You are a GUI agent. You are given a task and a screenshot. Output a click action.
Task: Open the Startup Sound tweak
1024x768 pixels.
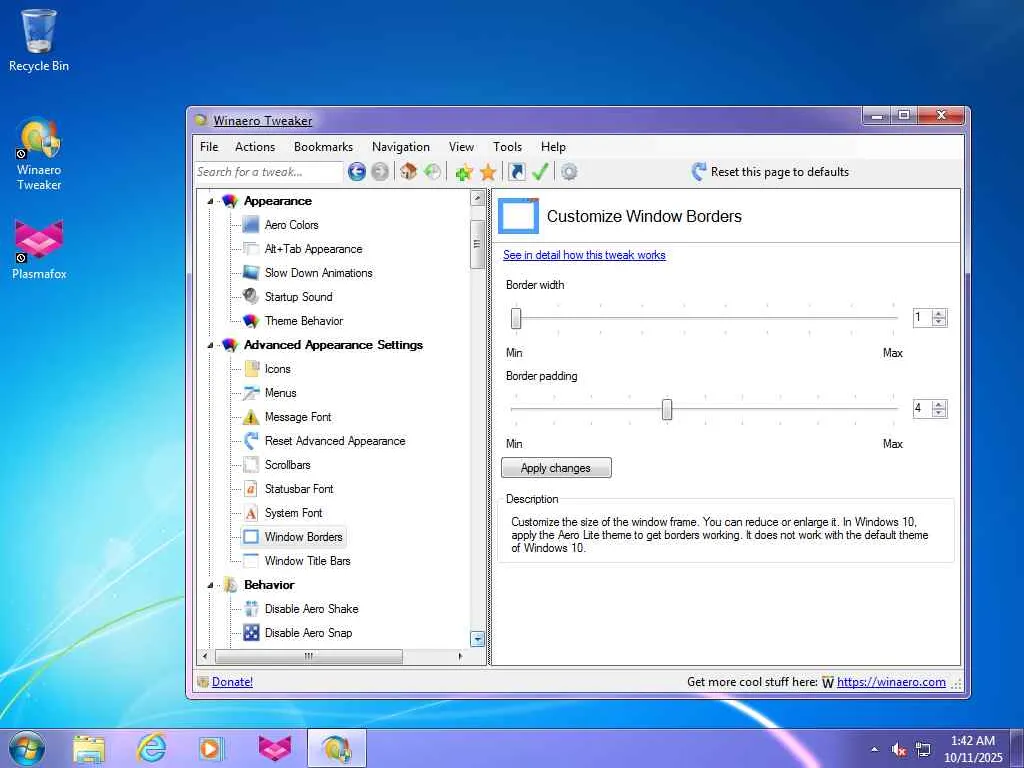click(298, 297)
